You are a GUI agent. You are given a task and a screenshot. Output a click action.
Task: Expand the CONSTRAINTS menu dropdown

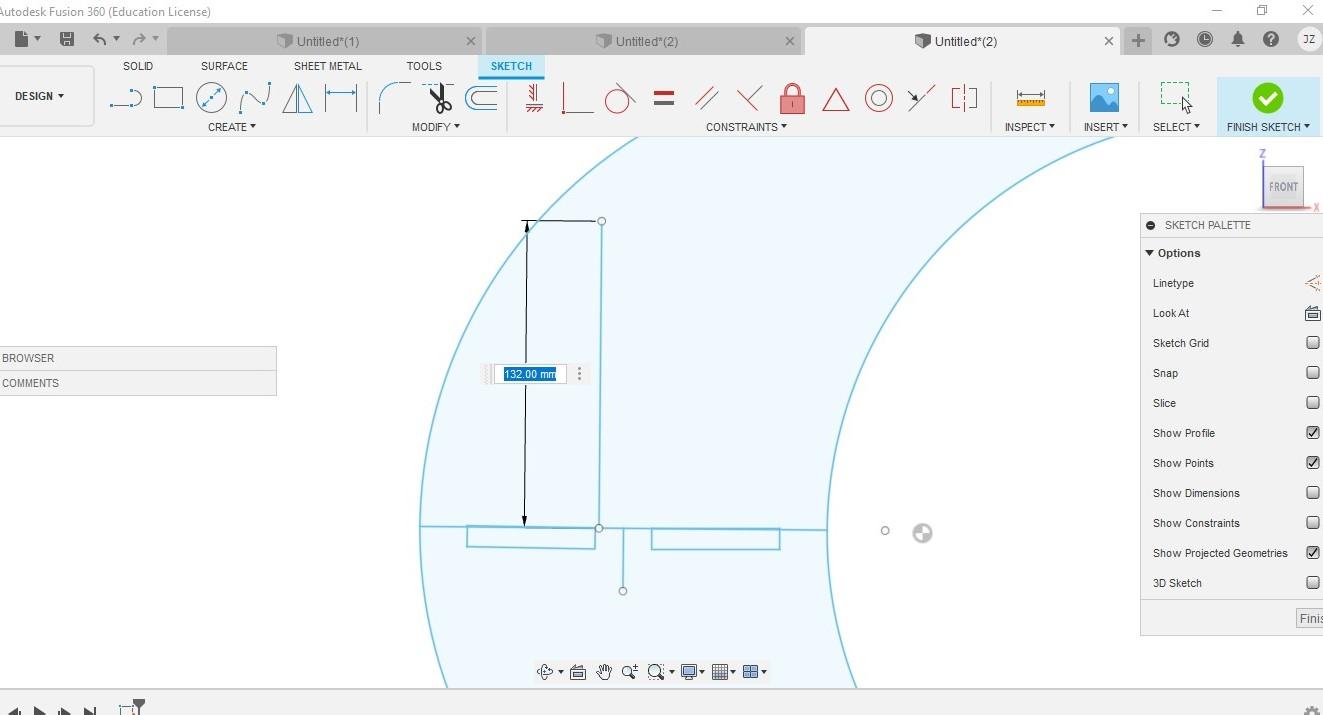[746, 127]
